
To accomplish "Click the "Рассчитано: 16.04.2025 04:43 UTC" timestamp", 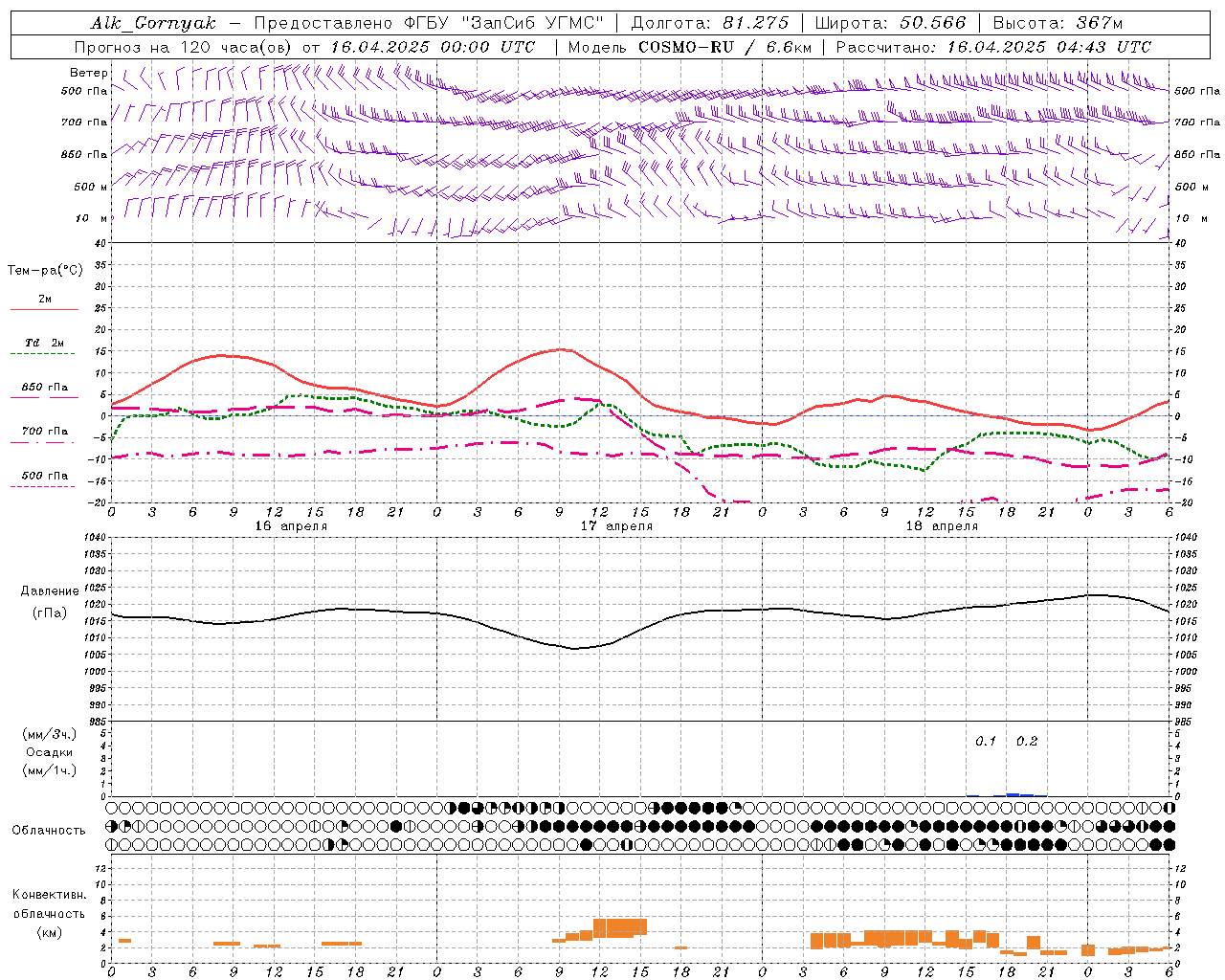I will (x=993, y=47).
